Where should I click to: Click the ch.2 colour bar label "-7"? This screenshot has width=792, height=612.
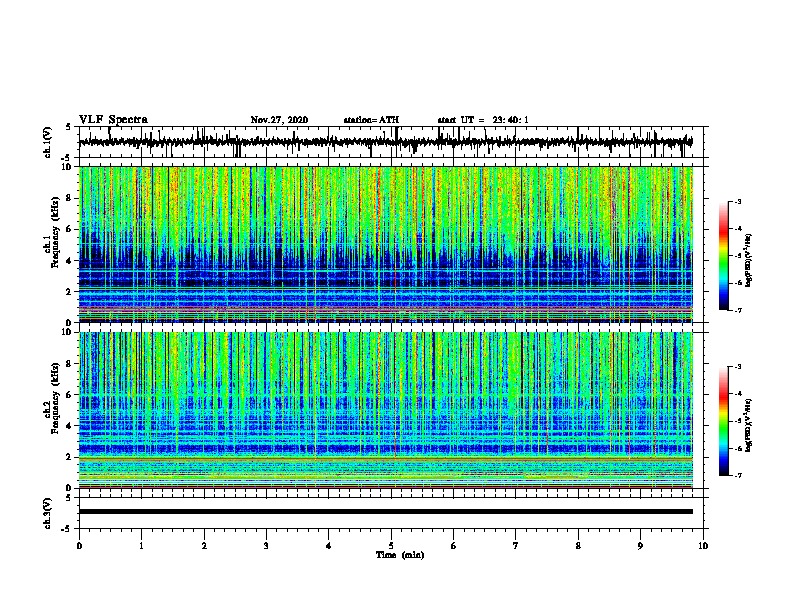[x=738, y=476]
